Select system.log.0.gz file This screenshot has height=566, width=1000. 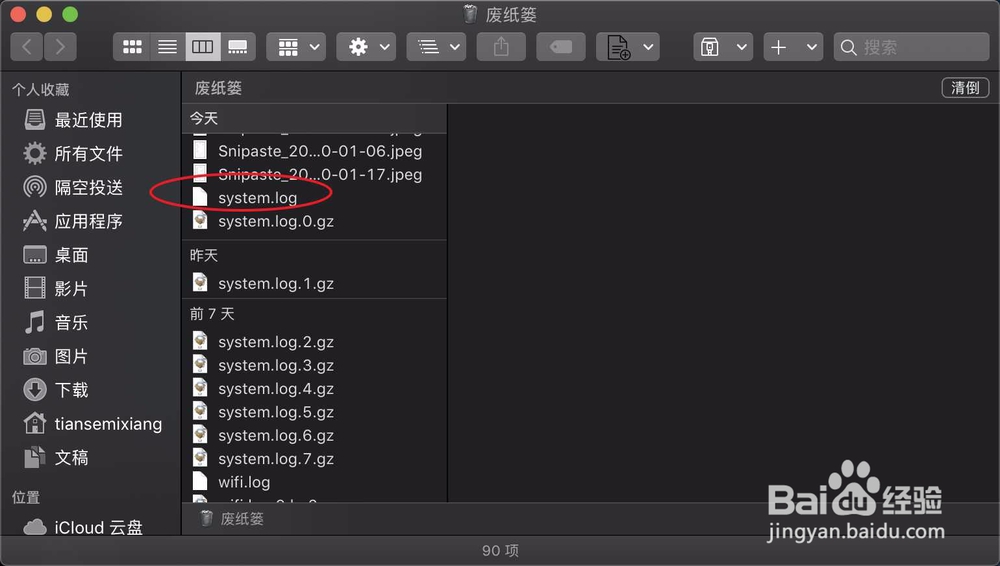point(263,221)
